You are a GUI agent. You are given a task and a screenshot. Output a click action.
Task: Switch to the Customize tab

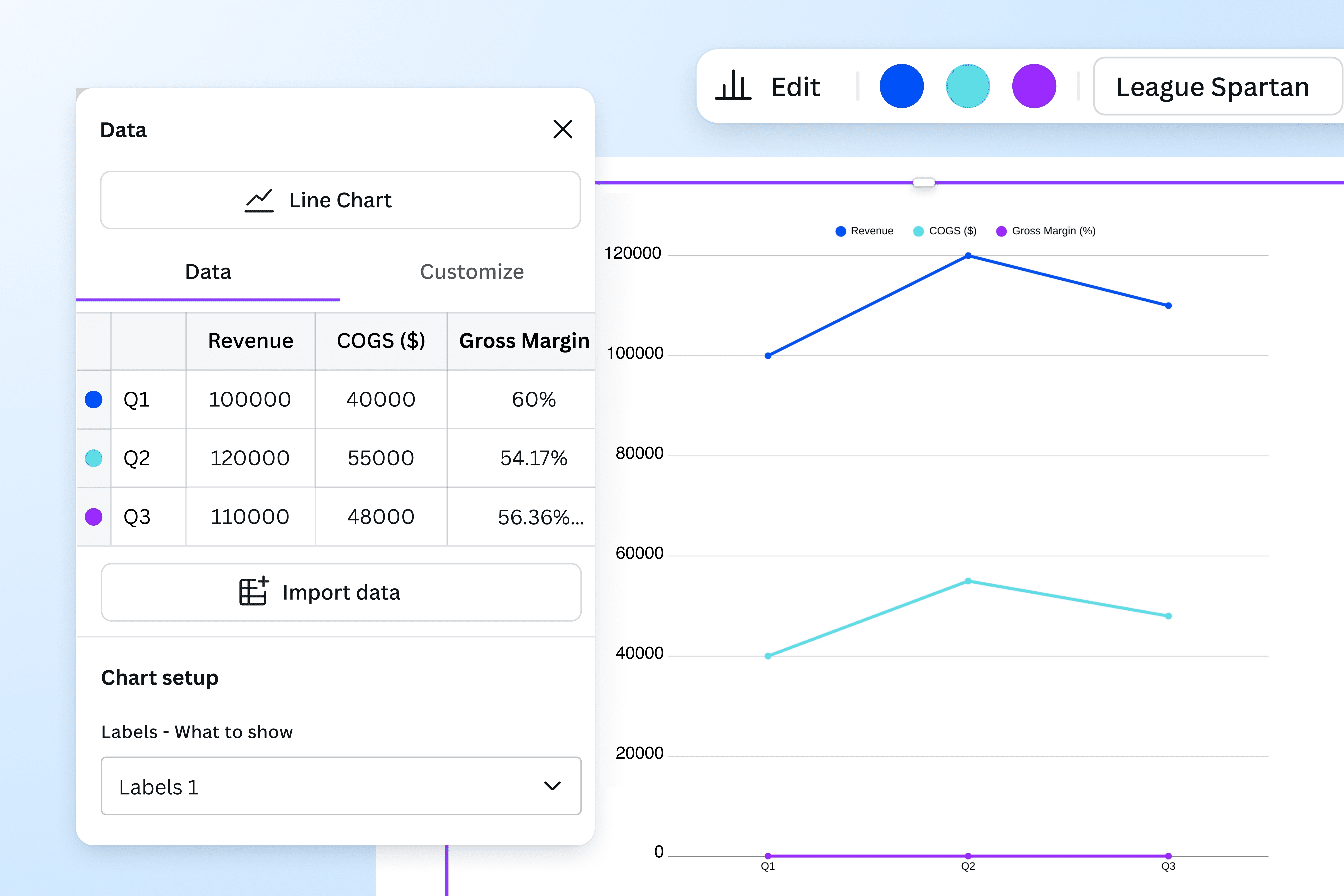(x=471, y=272)
